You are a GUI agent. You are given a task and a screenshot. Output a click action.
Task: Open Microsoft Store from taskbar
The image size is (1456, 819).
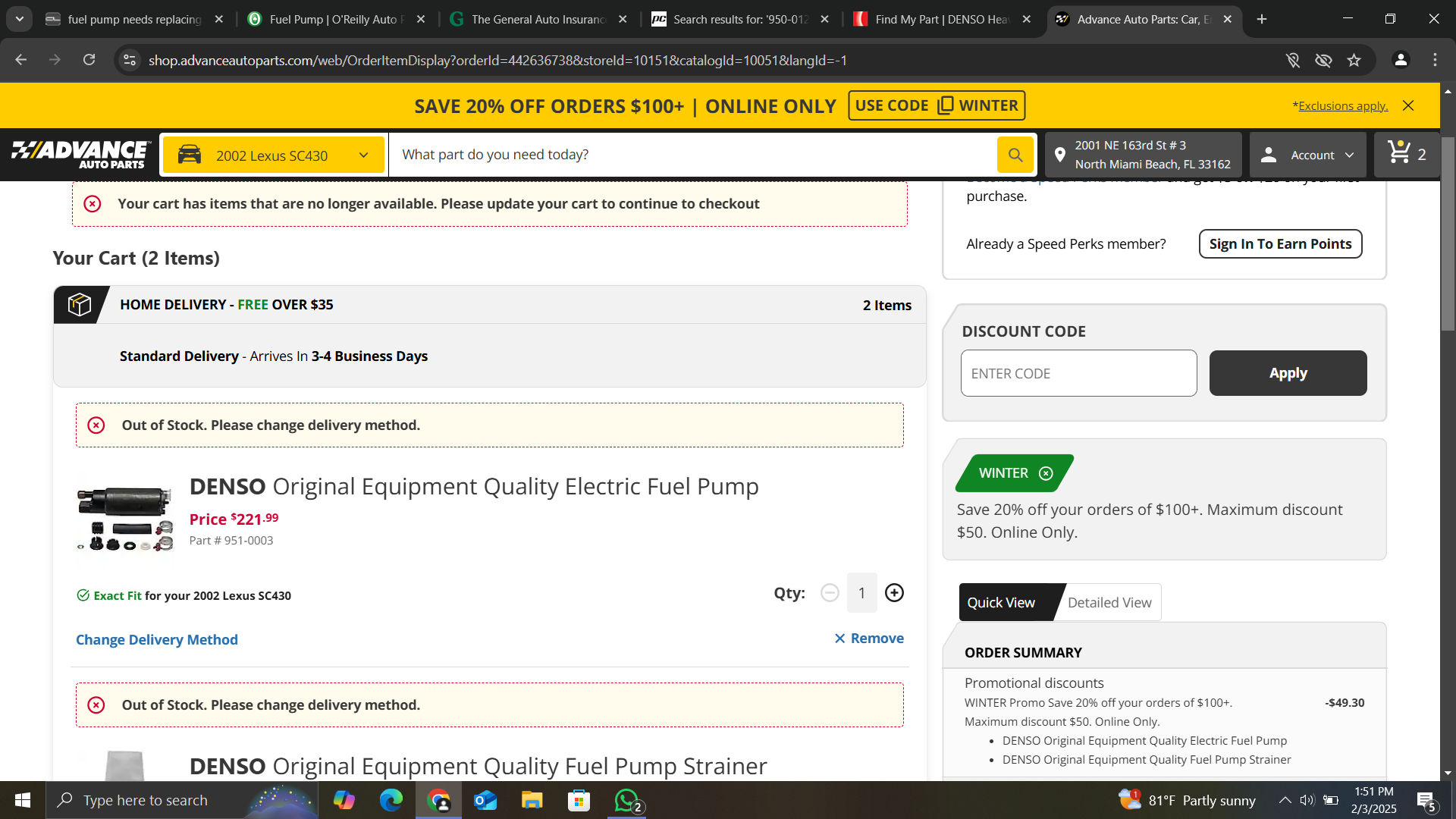[x=579, y=800]
